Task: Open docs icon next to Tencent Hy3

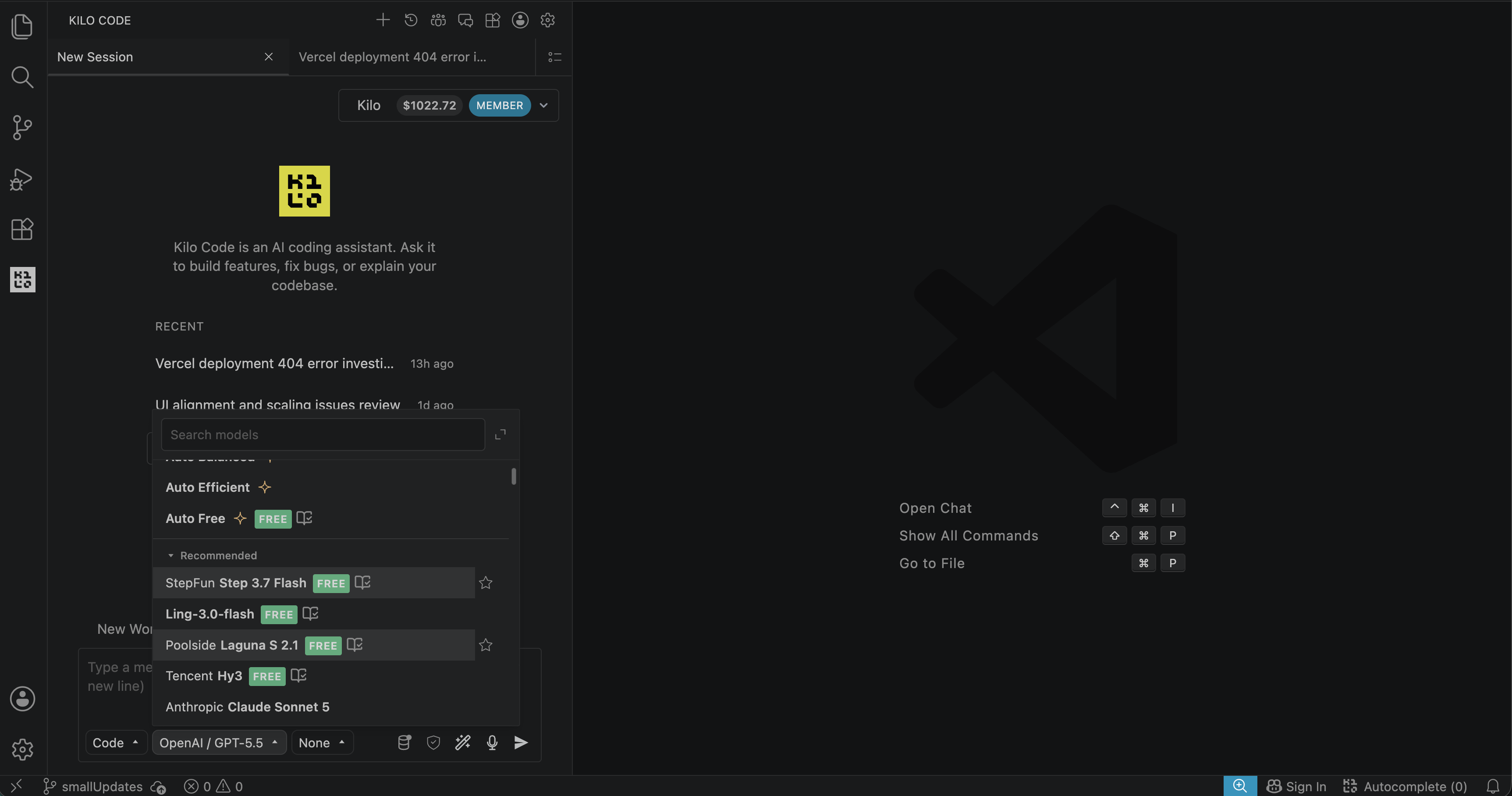Action: click(299, 675)
